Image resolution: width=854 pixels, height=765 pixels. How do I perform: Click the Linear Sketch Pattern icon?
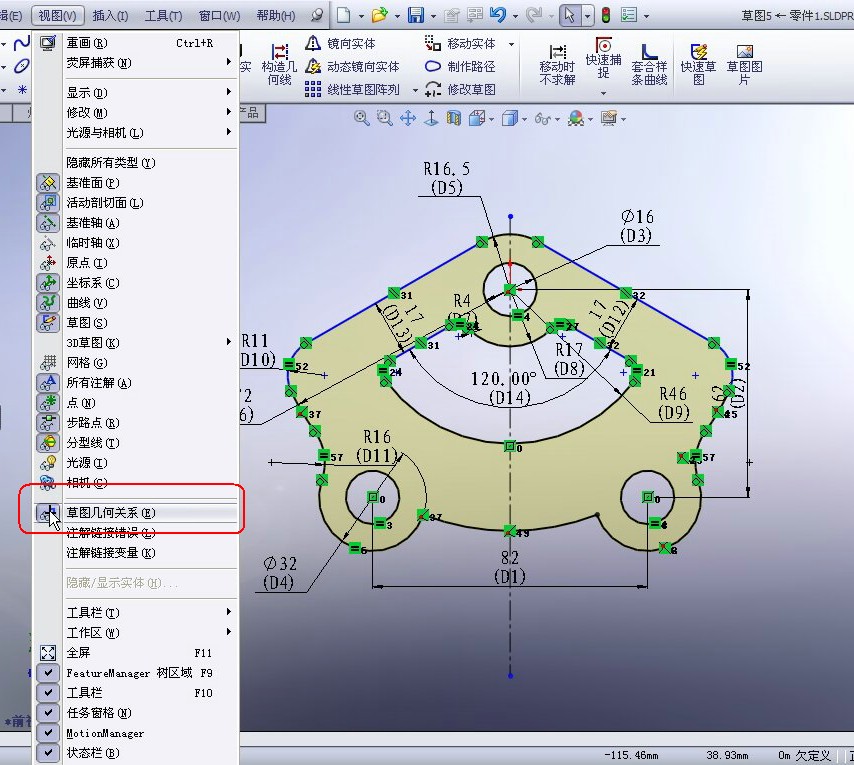click(313, 89)
